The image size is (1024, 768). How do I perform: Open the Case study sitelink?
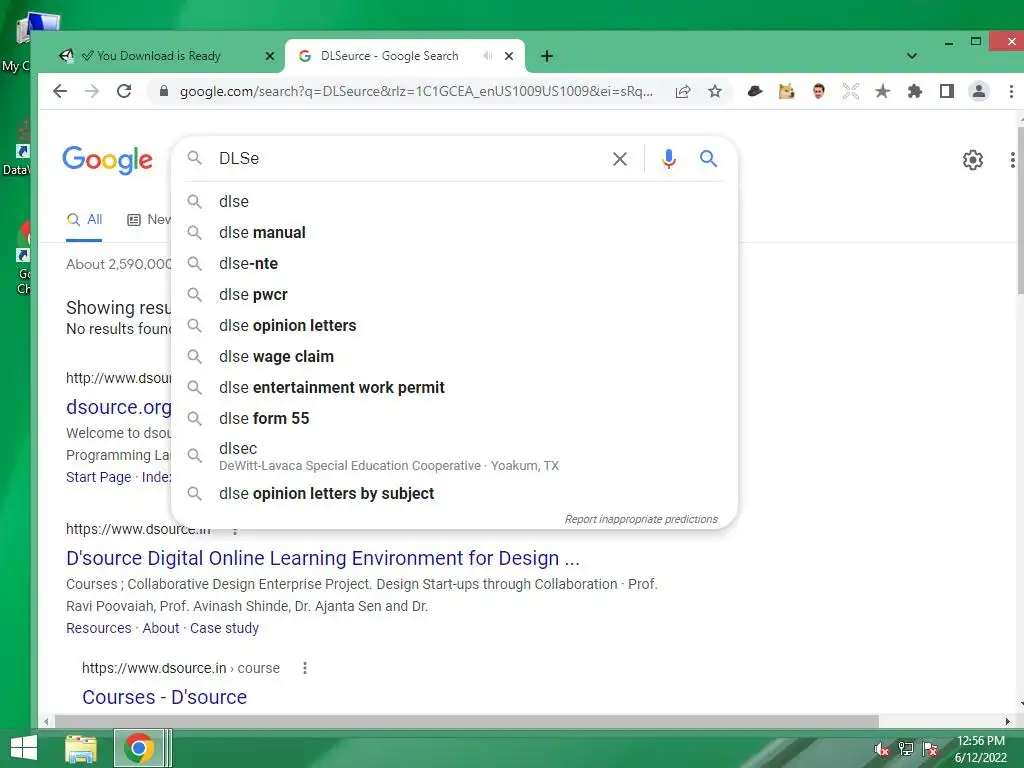(x=224, y=628)
